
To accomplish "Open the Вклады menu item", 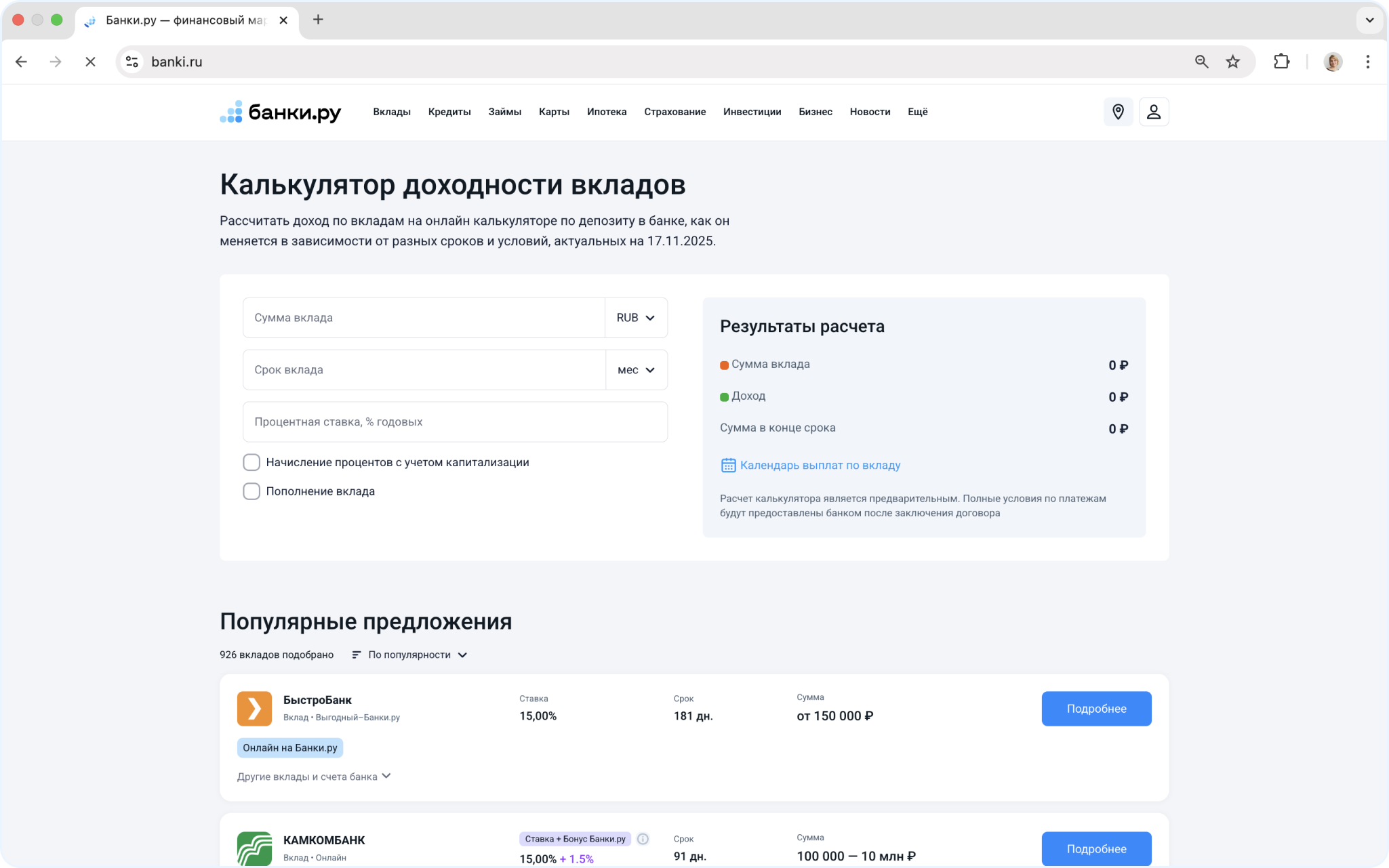I will (392, 112).
